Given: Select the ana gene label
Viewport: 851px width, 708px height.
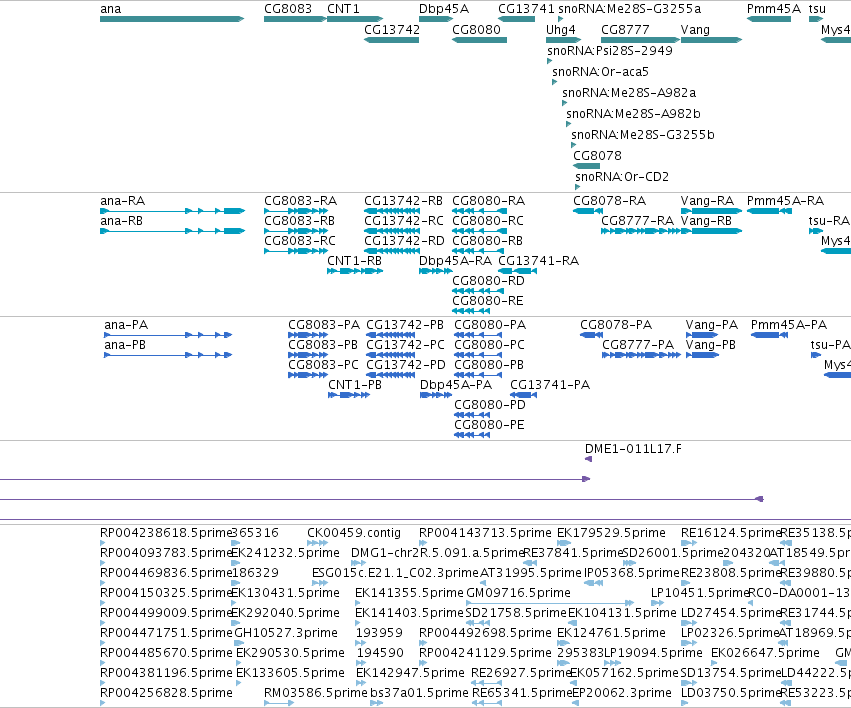Looking at the screenshot, I should (x=111, y=9).
